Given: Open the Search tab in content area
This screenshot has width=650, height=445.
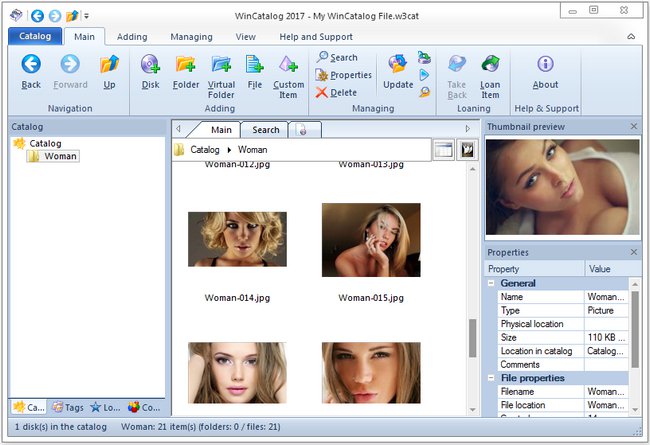Looking at the screenshot, I should [x=265, y=130].
